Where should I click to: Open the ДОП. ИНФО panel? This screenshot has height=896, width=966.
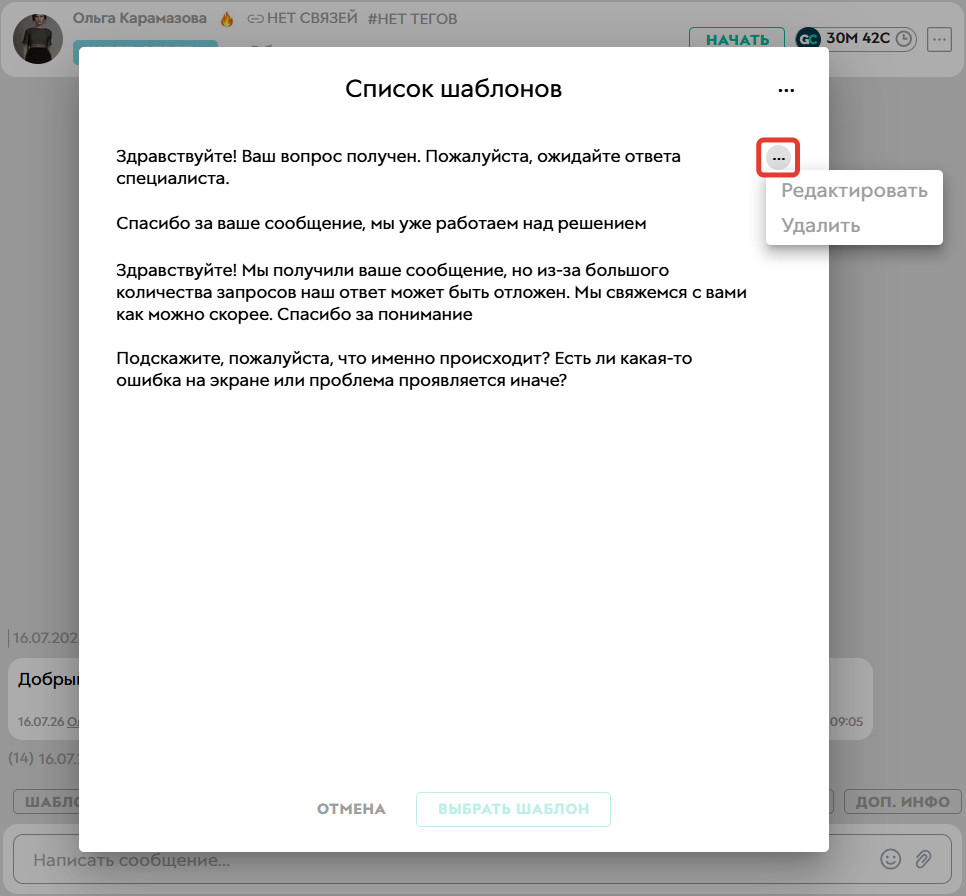[903, 802]
